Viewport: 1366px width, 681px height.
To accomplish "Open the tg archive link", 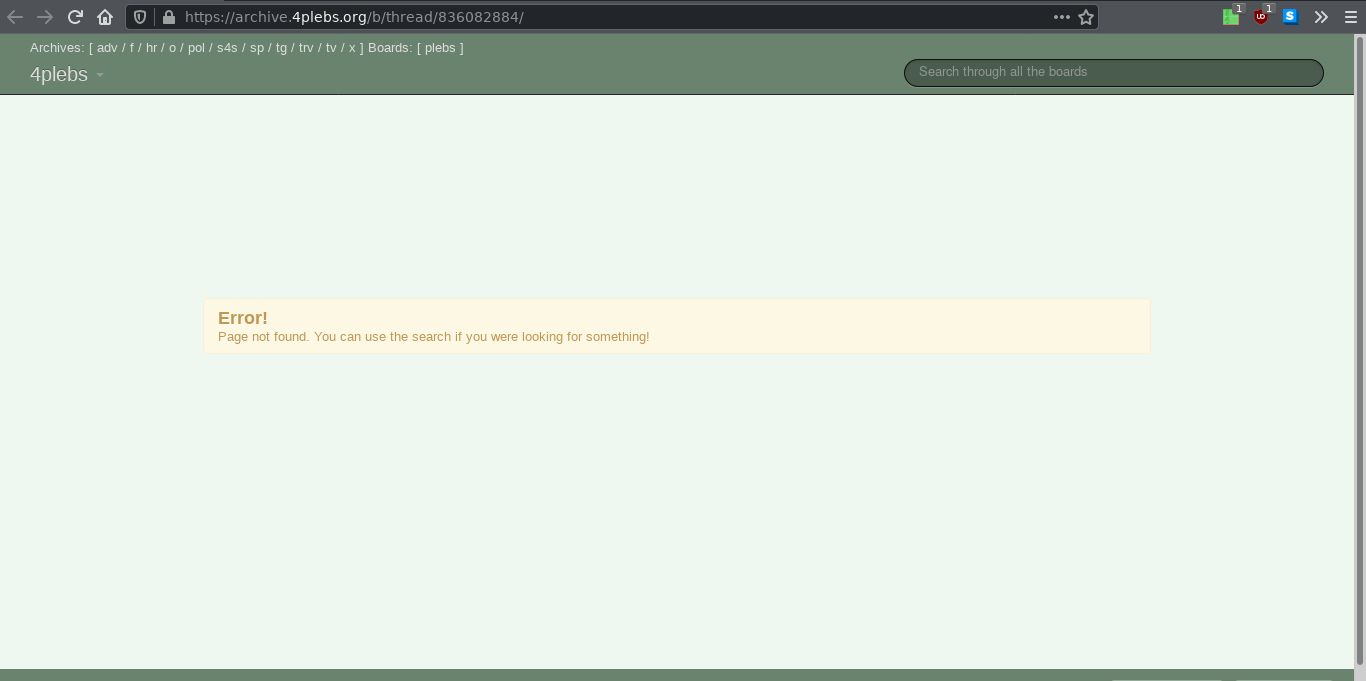I will tap(281, 48).
